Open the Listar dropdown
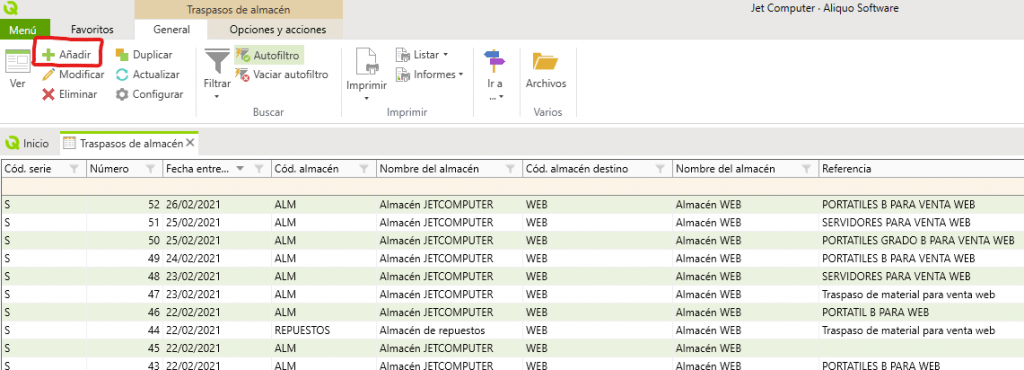The image size is (1024, 370). point(422,55)
